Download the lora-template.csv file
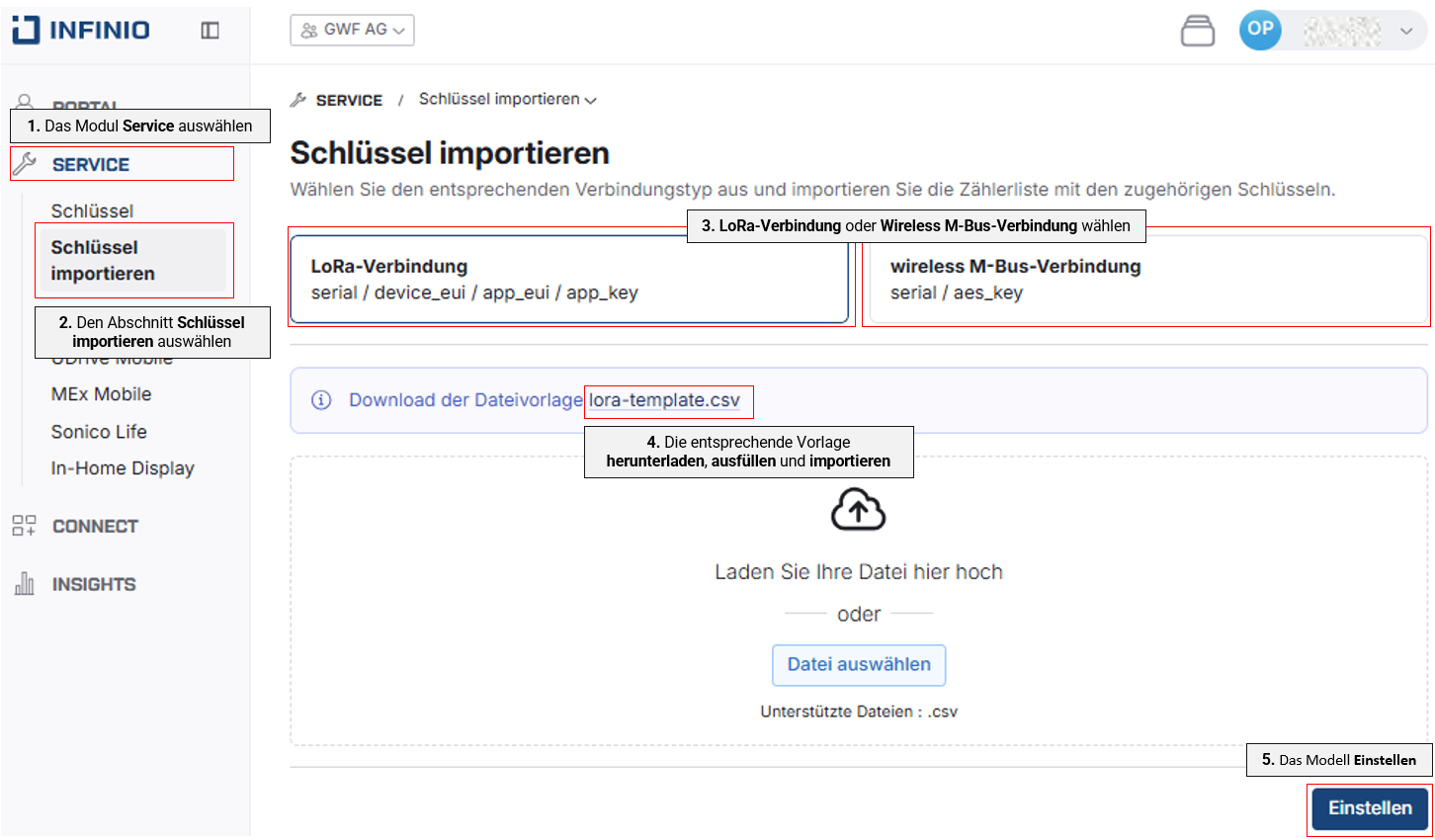 pos(664,400)
